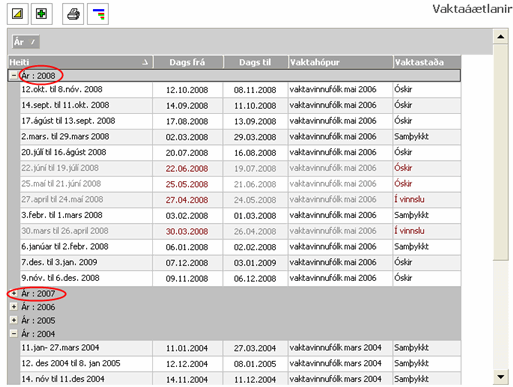Select row '12. des 2004 til 8. jan 2005'
The height and width of the screenshot is (387, 513).
coord(240,363)
